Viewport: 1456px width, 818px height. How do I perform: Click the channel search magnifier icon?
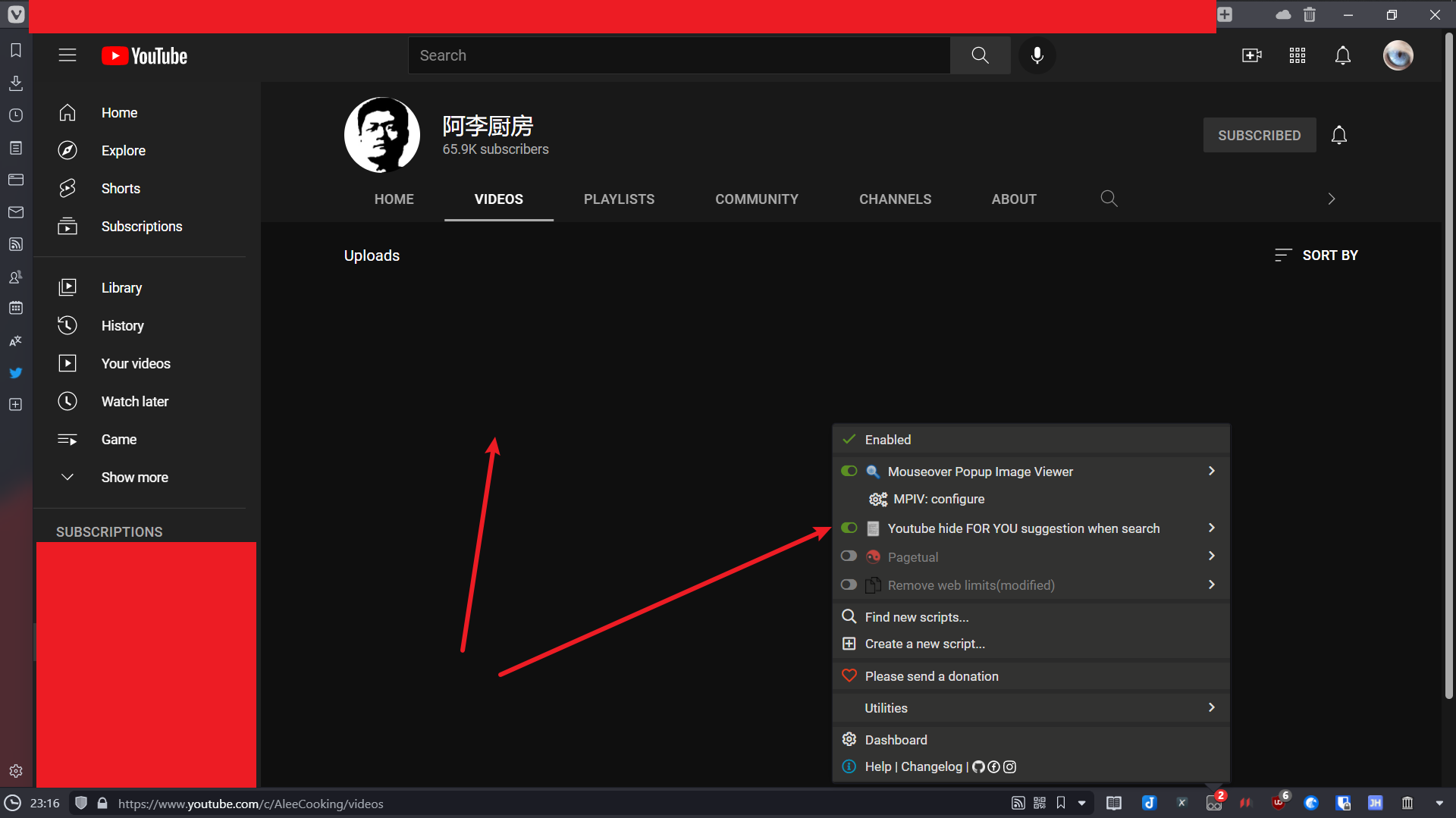point(1109,199)
